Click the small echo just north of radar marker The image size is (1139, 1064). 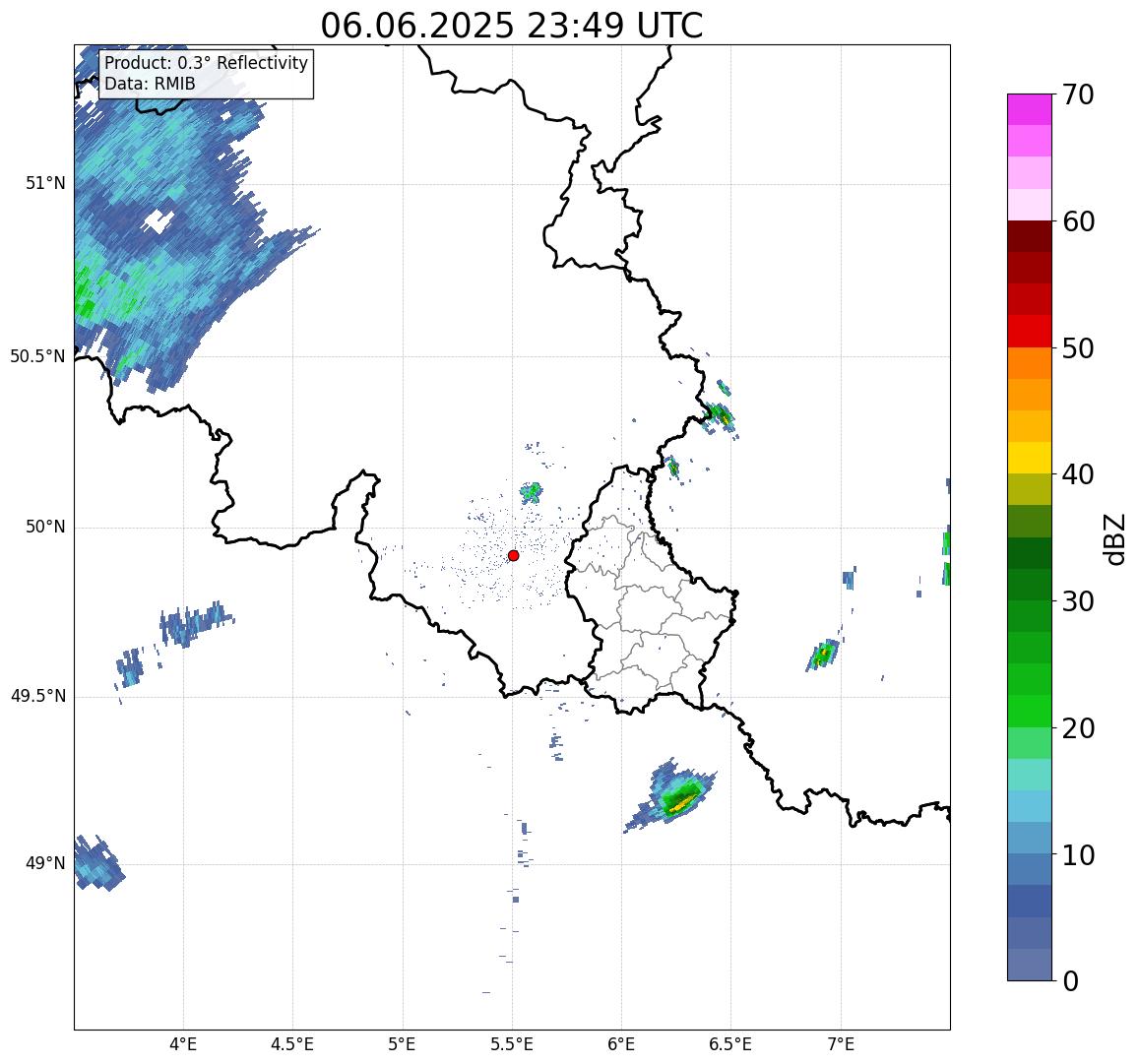pos(531,492)
